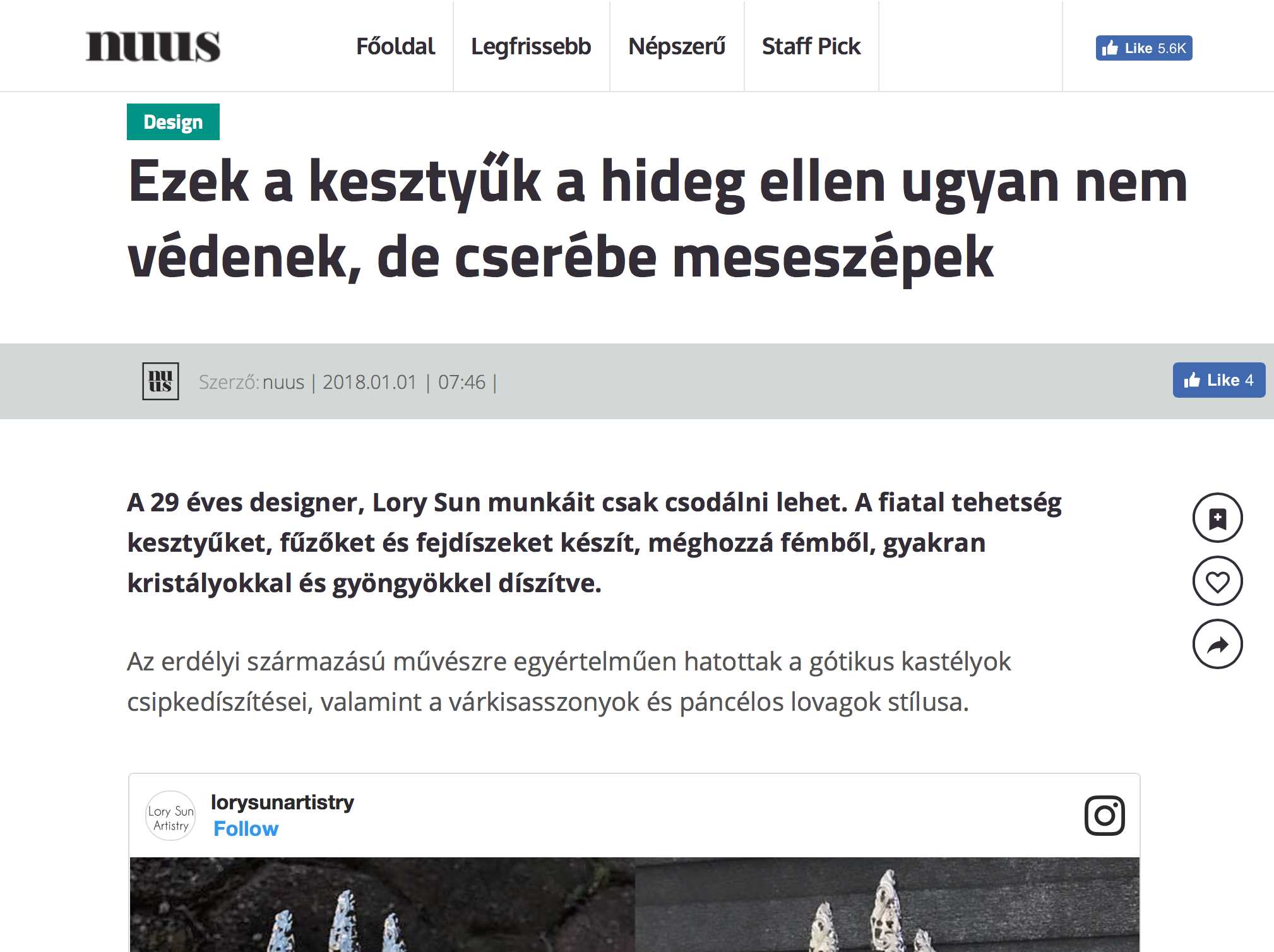Like the page with 5.6K button

tap(1144, 48)
